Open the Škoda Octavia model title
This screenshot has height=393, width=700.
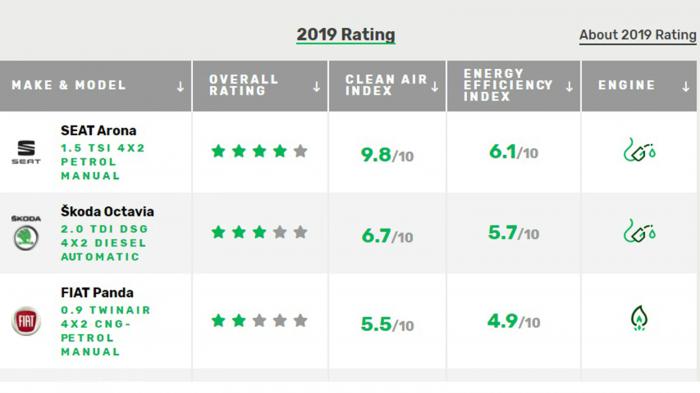pos(108,211)
